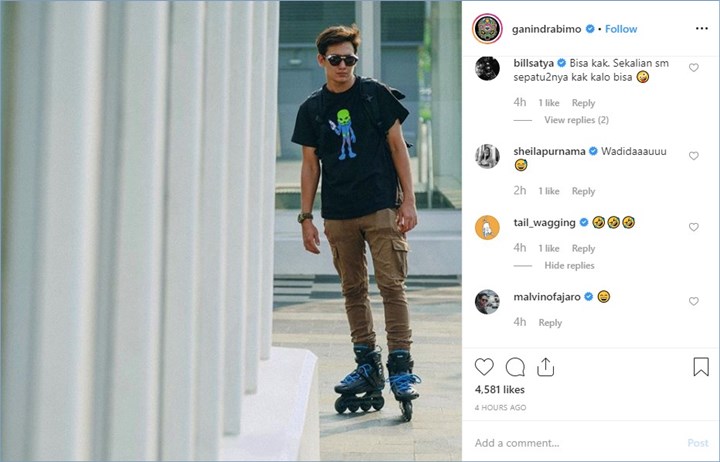Screen dimensions: 720x462
Task: Like the post with heart icon
Action: pyautogui.click(x=484, y=367)
